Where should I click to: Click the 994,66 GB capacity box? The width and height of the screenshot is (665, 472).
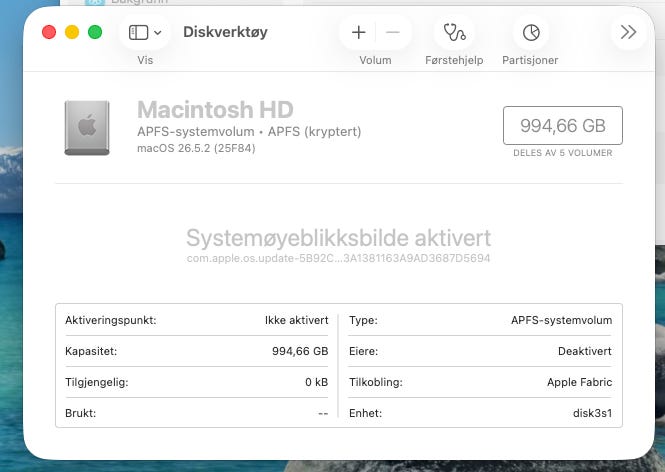563,126
